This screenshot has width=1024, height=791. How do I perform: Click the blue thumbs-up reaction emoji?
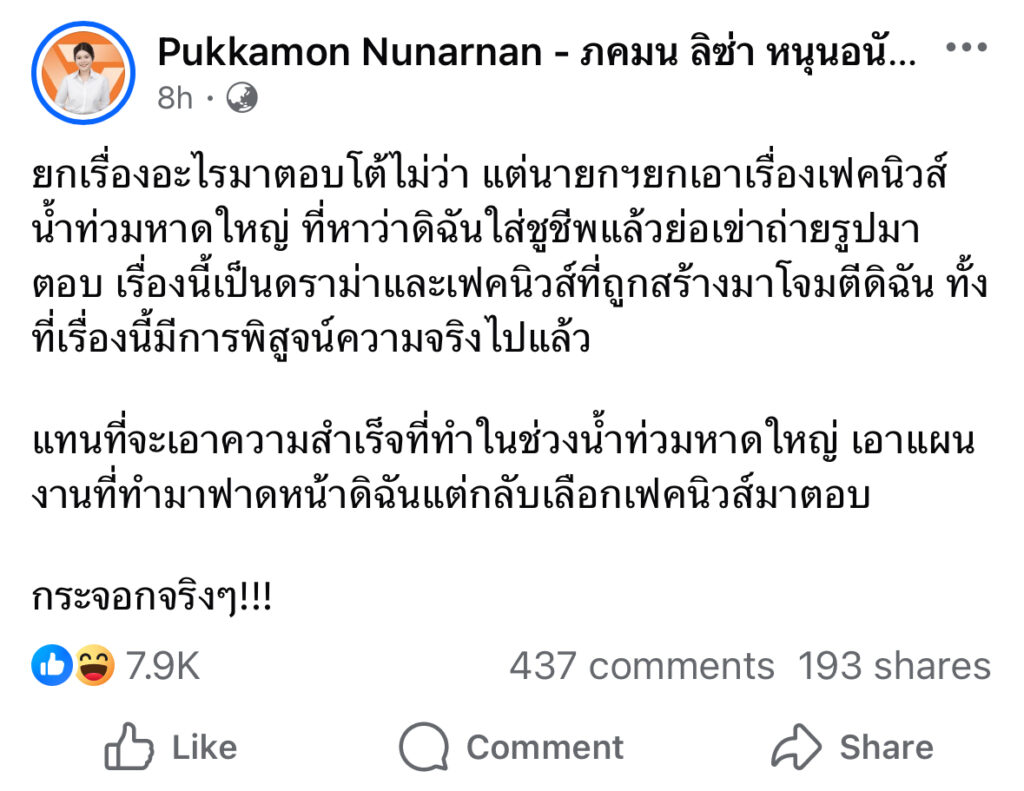click(x=51, y=666)
